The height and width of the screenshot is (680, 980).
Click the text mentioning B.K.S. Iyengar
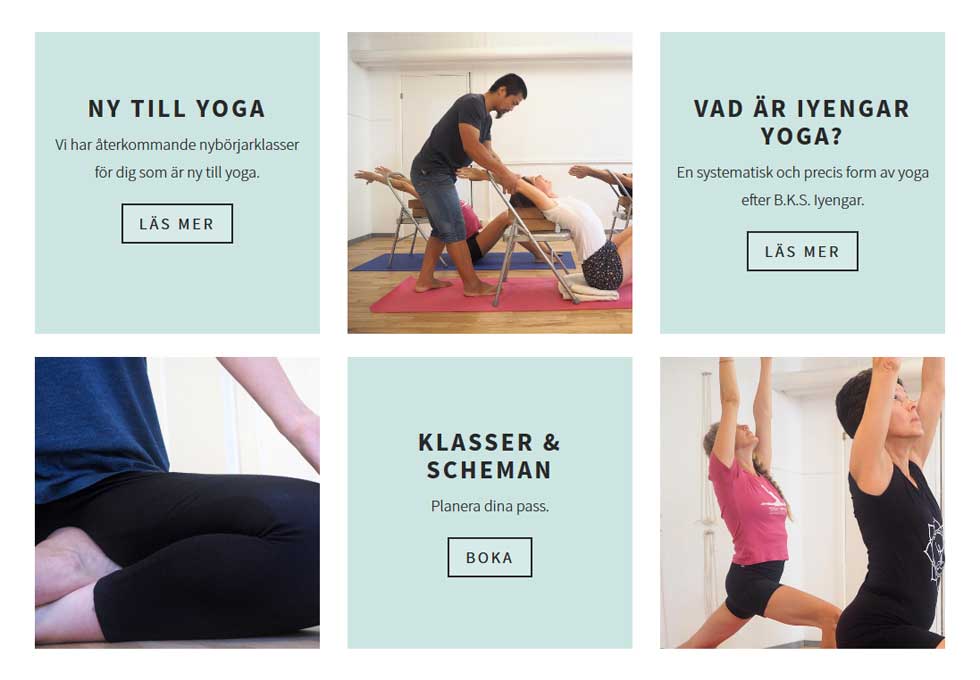[802, 186]
